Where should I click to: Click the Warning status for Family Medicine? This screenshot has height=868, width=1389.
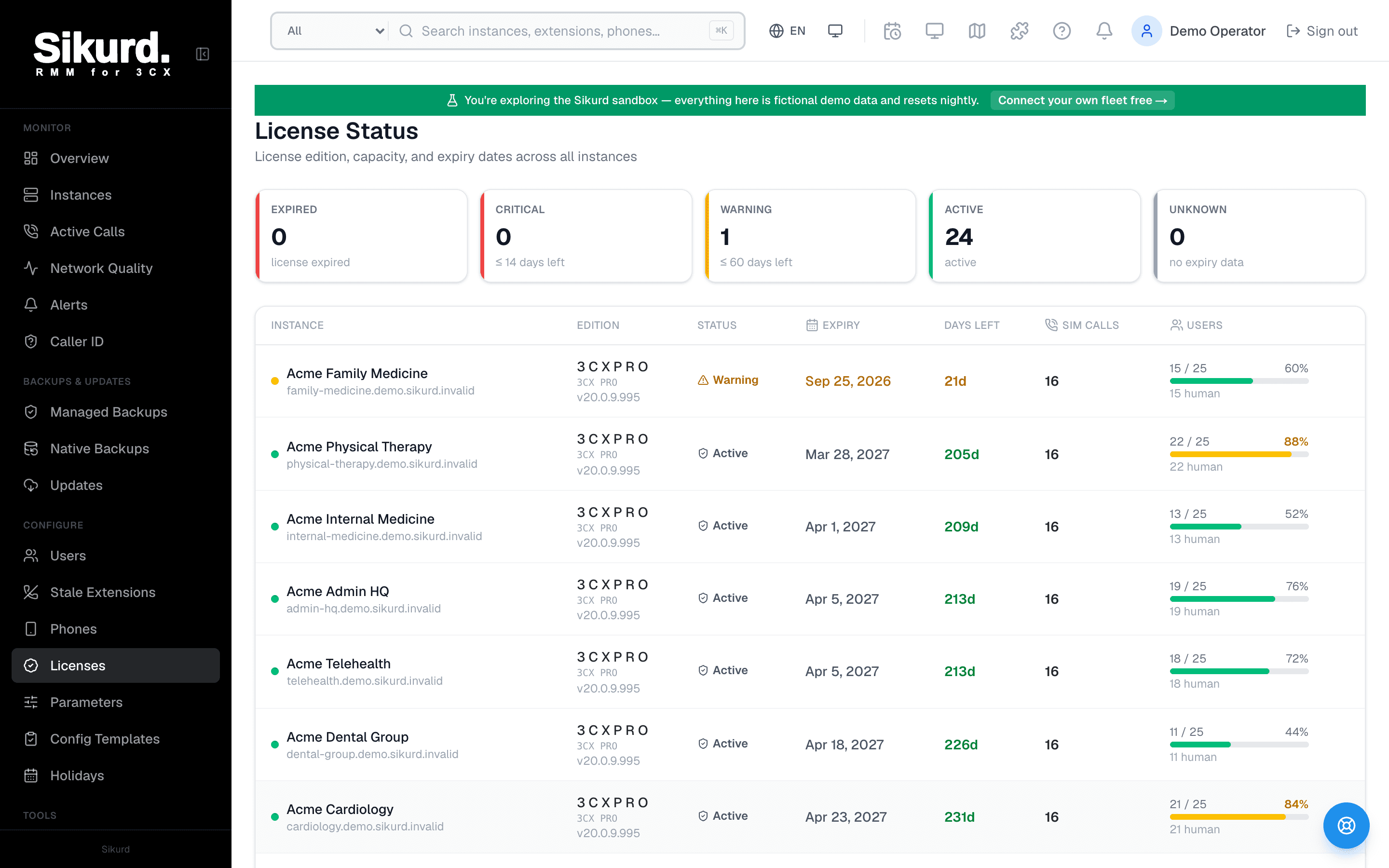[x=728, y=380]
